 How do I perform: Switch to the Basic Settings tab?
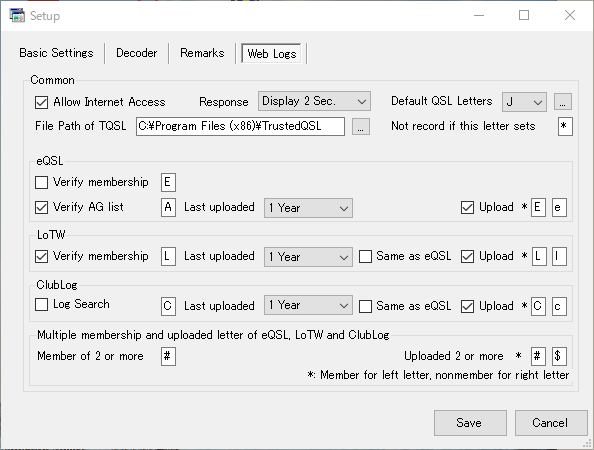click(56, 53)
